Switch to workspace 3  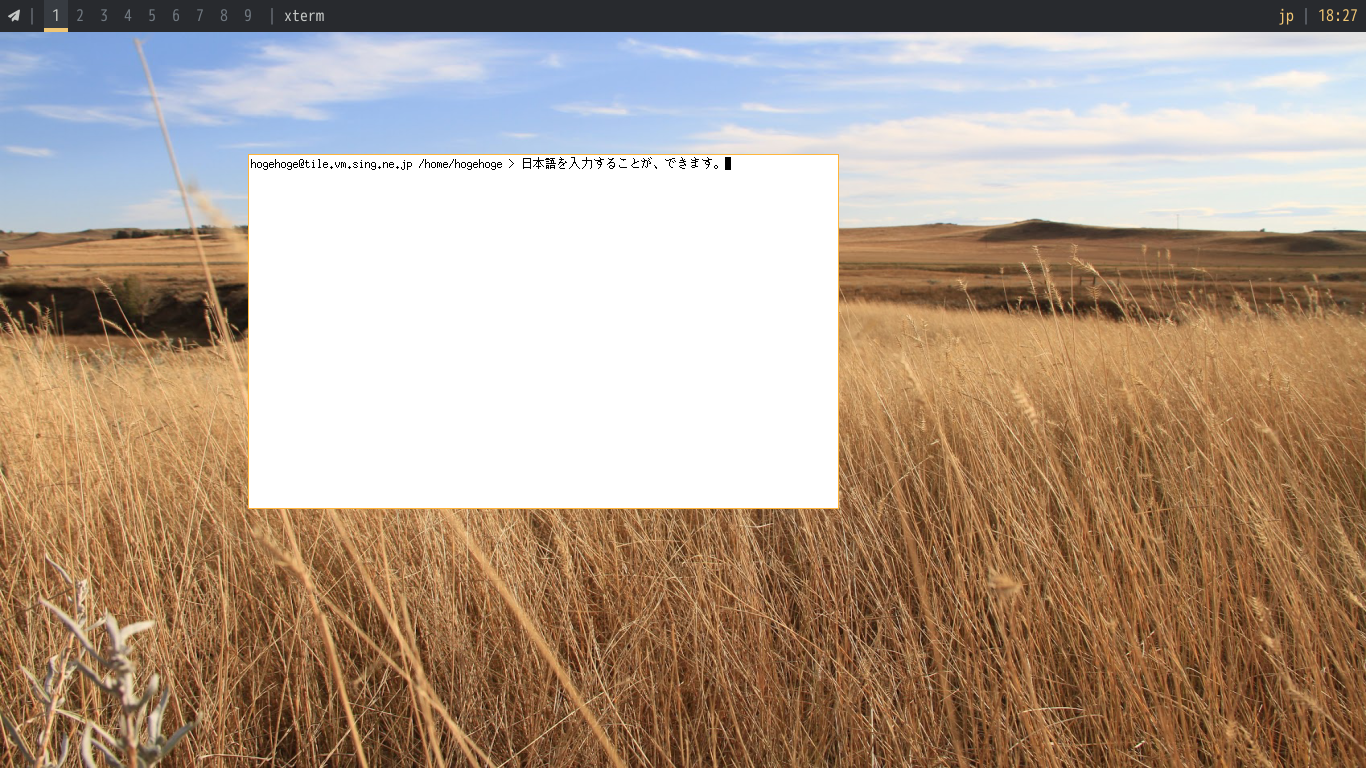coord(104,16)
